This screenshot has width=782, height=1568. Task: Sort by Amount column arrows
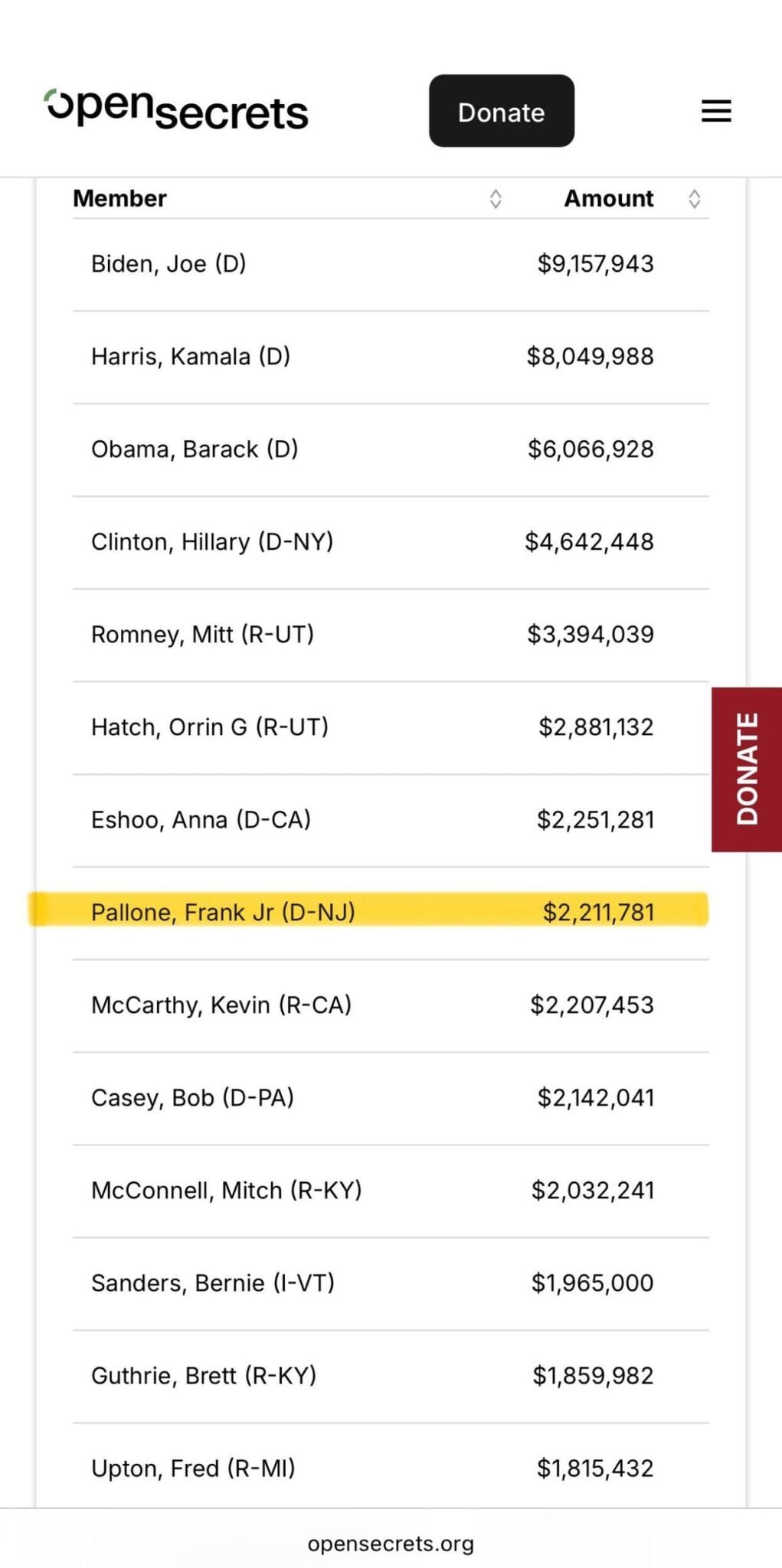click(x=694, y=199)
